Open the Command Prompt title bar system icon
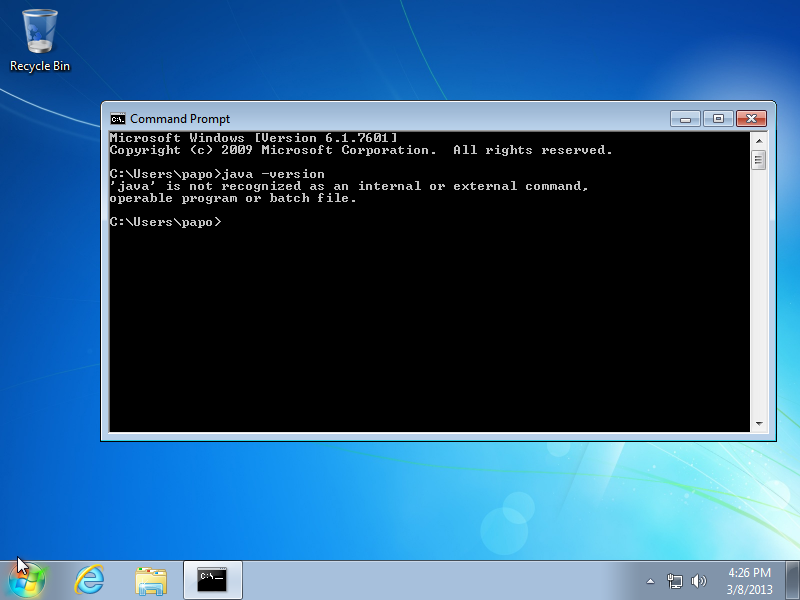 pos(118,119)
